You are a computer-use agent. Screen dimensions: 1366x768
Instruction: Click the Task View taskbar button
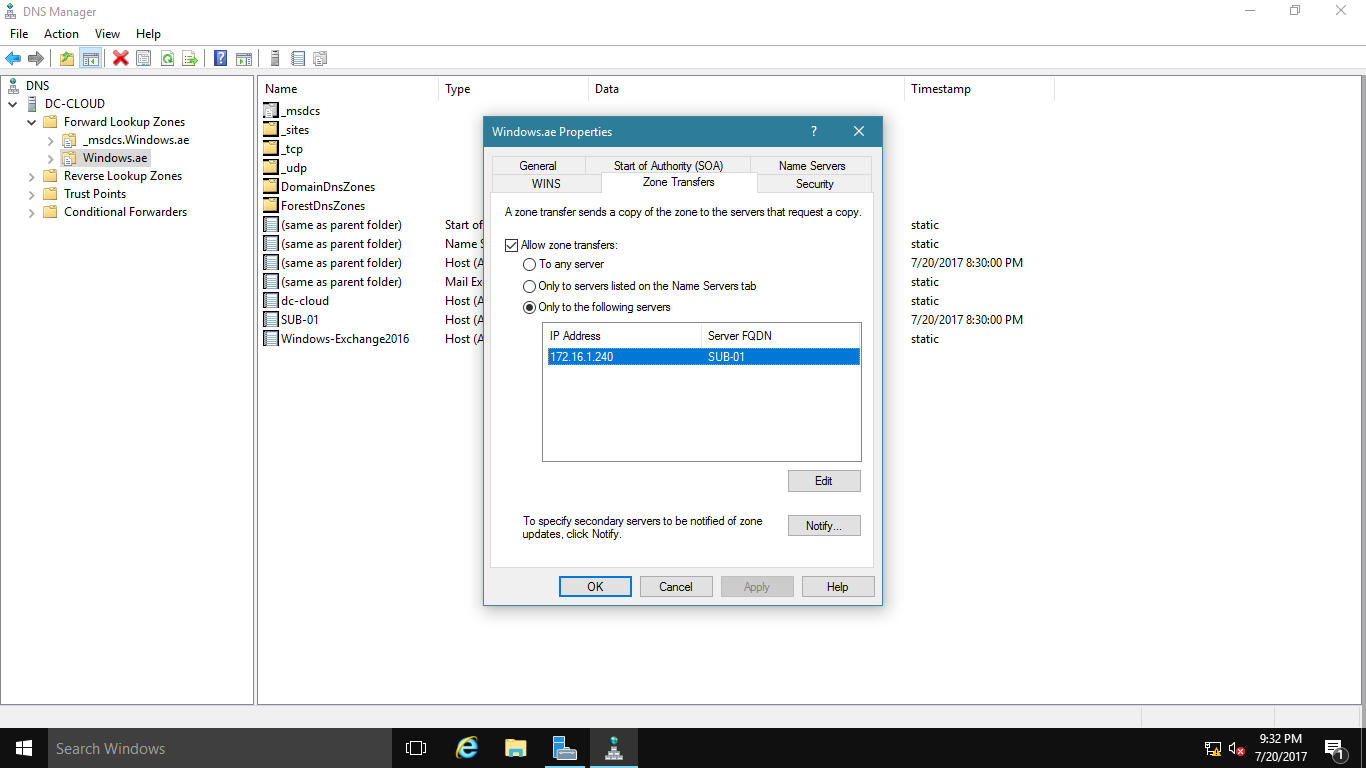416,748
